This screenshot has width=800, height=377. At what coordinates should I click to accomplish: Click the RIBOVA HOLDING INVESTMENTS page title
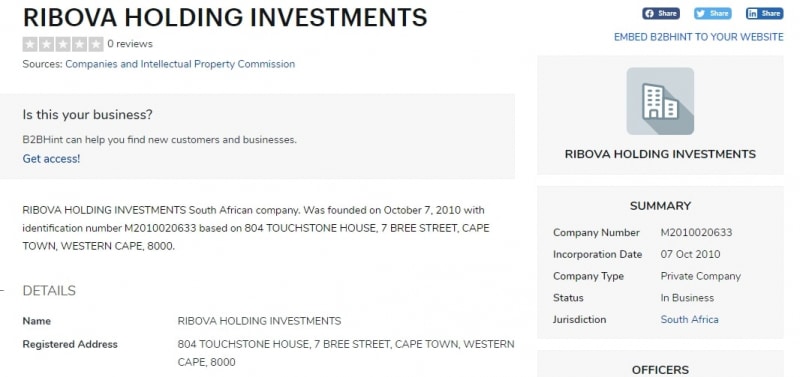(x=225, y=17)
